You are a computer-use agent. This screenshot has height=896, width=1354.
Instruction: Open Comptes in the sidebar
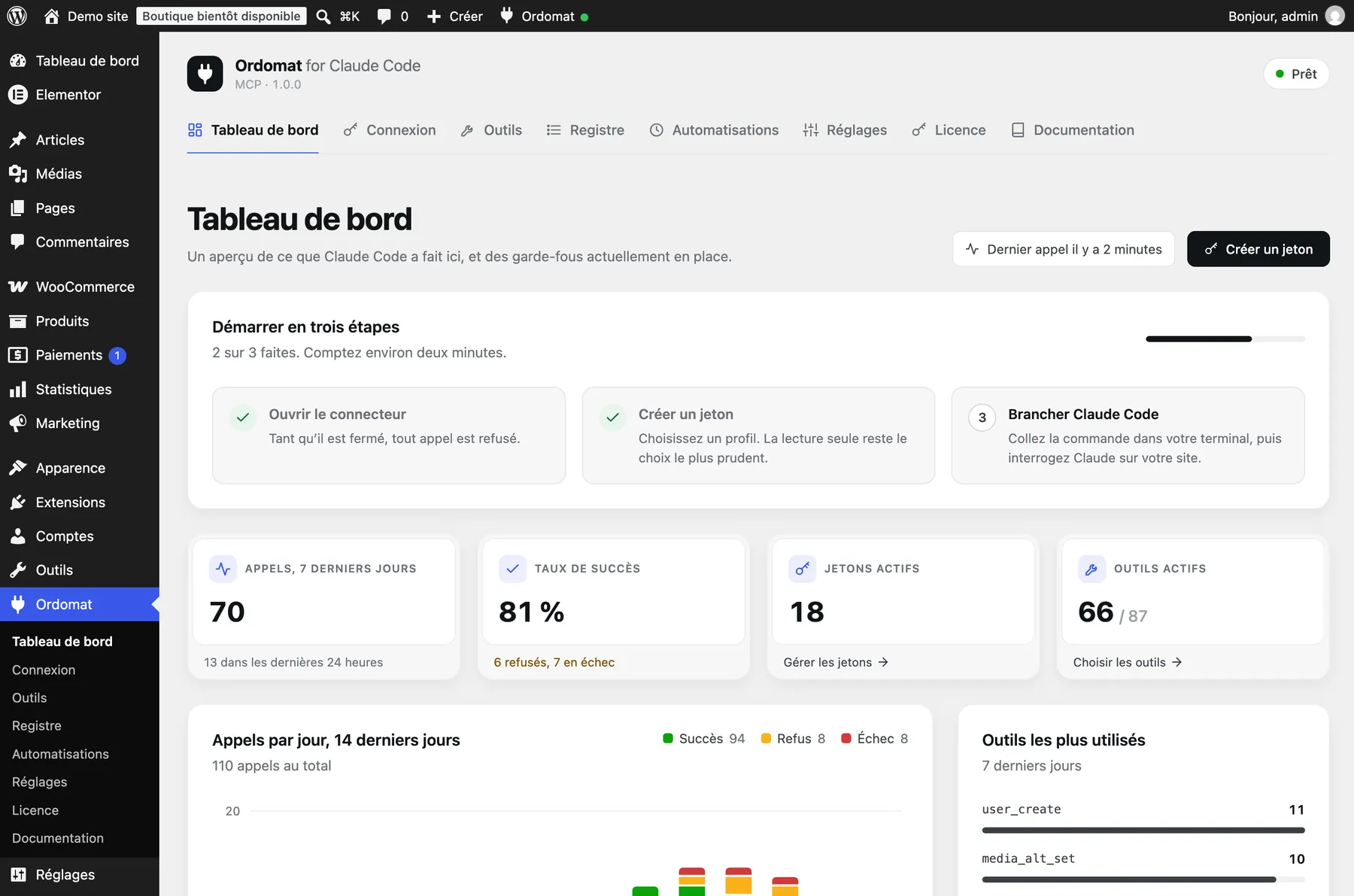(80, 536)
